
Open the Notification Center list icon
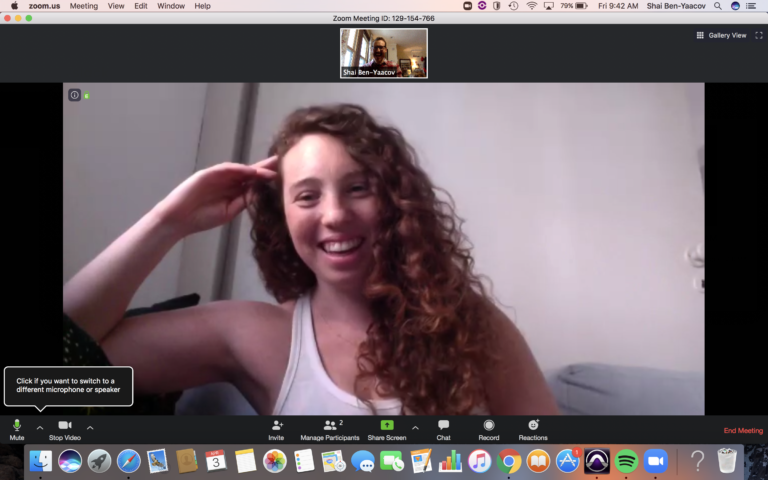tap(751, 6)
